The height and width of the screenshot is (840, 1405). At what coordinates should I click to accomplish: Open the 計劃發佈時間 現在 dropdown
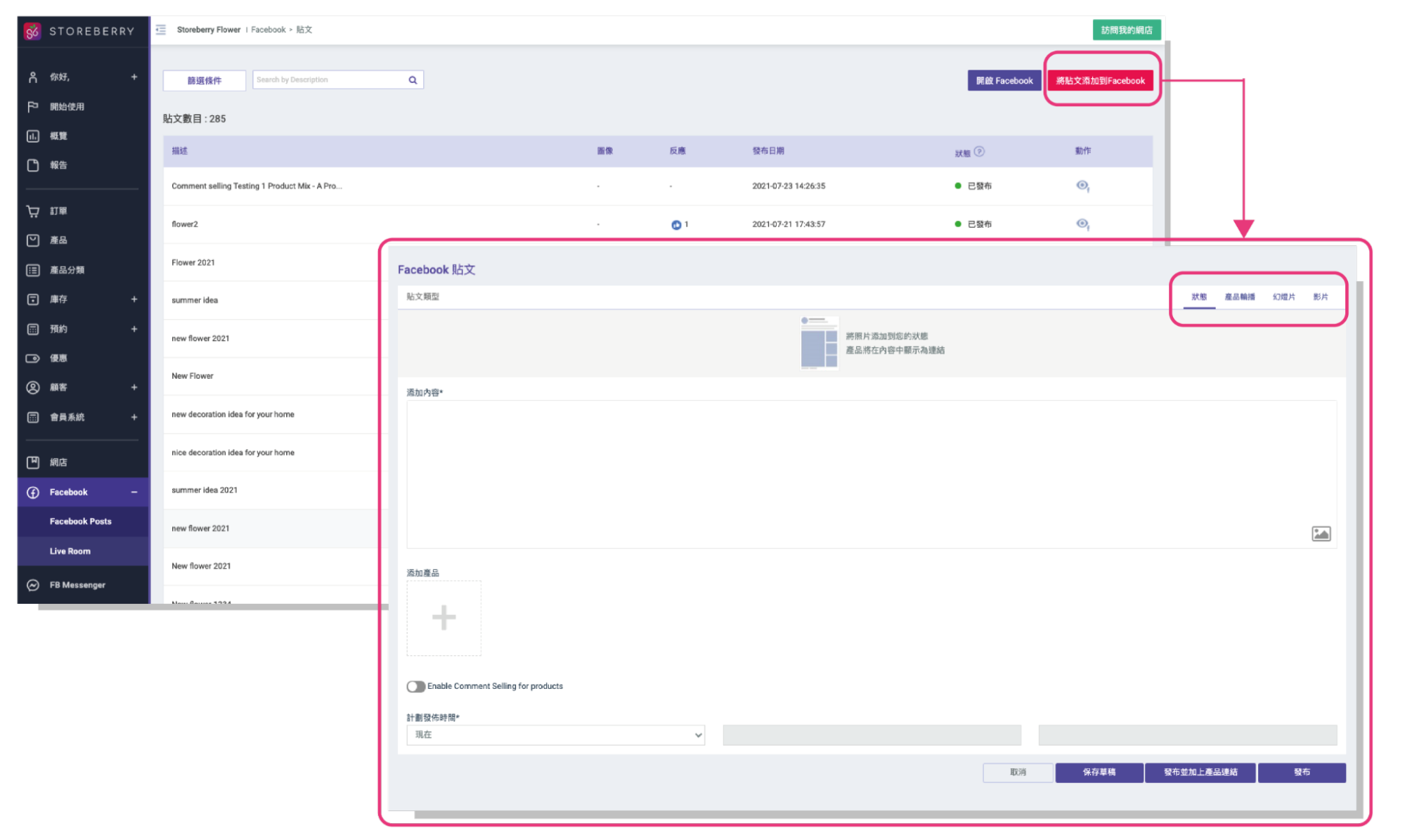click(555, 735)
